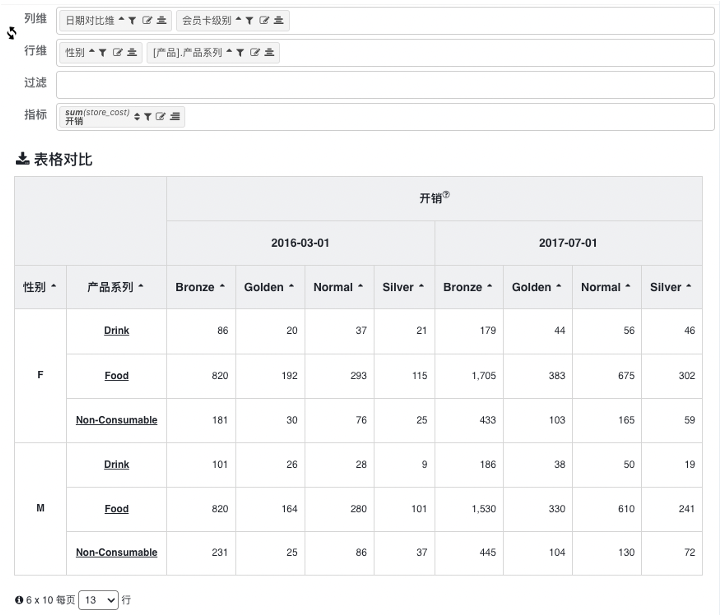Toggle sort on 2016 Bronze column
Image resolution: width=720 pixels, height=616 pixels.
(222, 286)
